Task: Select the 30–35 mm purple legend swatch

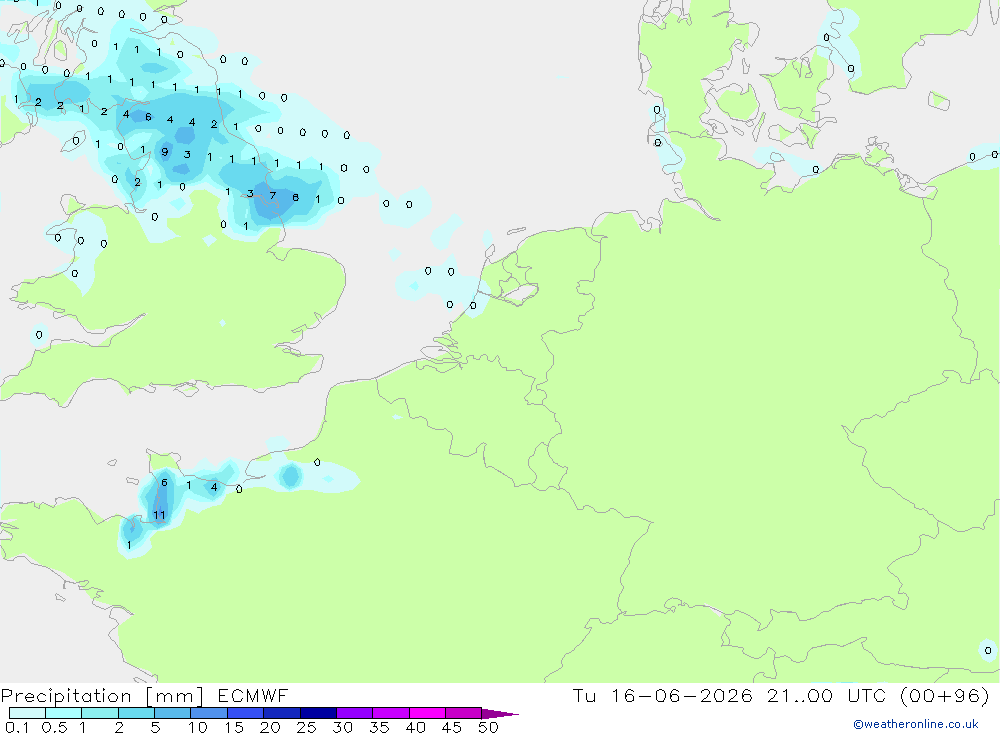Action: coord(355,713)
